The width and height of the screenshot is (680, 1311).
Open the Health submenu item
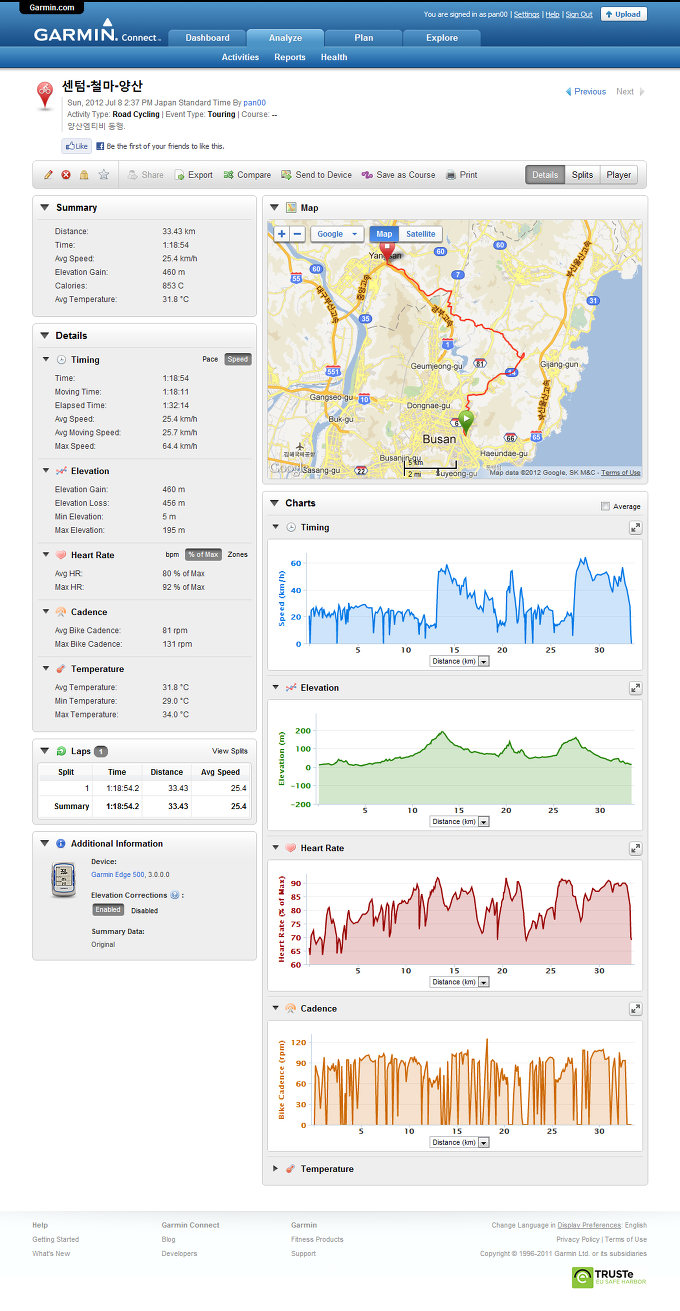(334, 57)
